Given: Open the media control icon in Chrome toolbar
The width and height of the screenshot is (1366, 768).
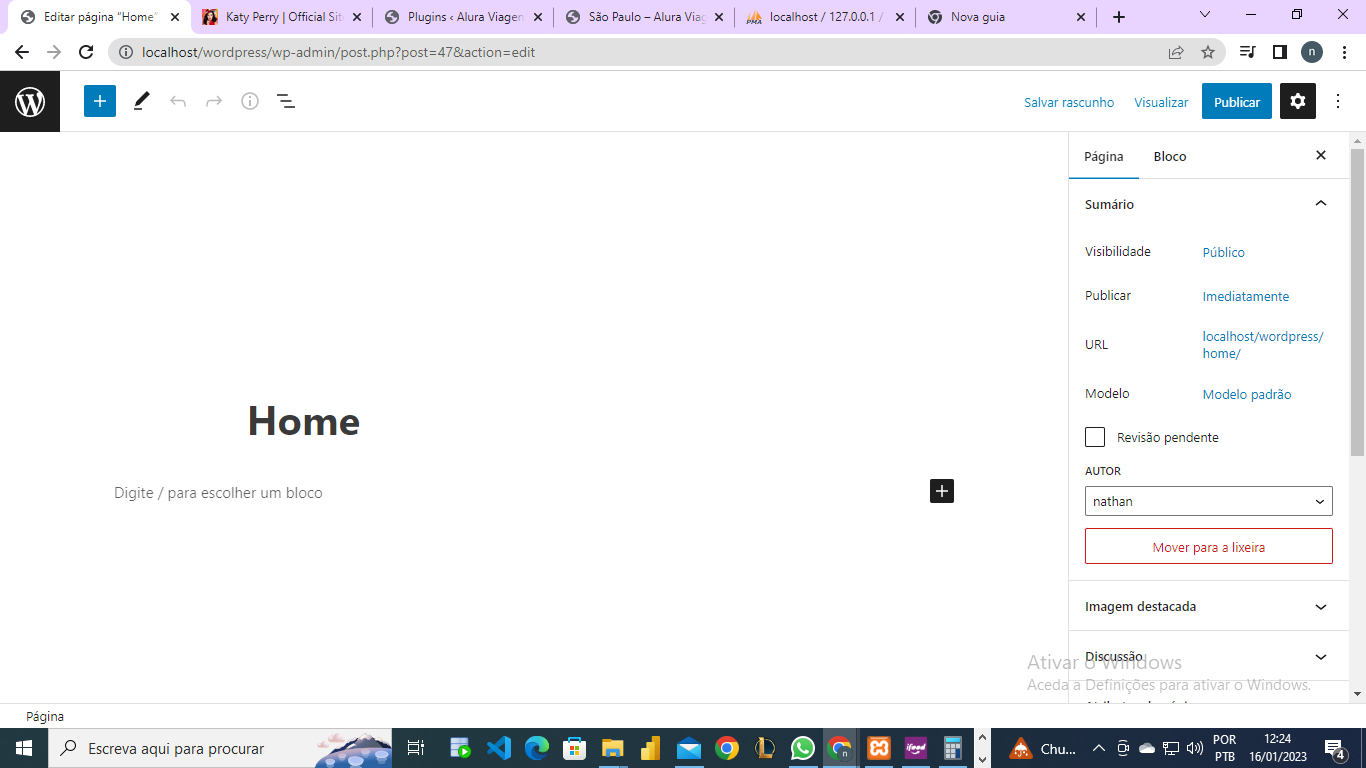Looking at the screenshot, I should pos(1247,52).
